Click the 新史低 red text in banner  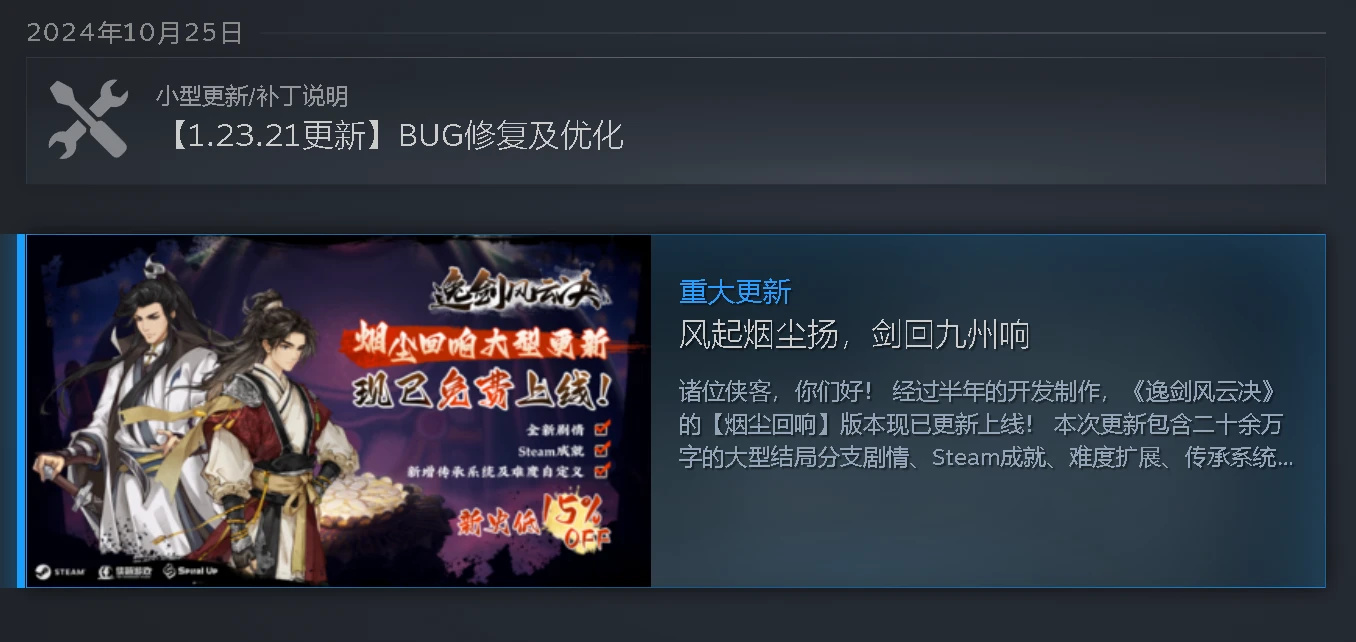[x=496, y=521]
